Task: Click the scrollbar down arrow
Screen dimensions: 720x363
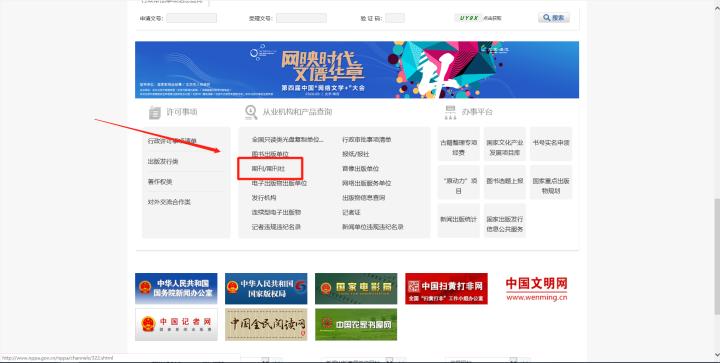Action: (716, 355)
